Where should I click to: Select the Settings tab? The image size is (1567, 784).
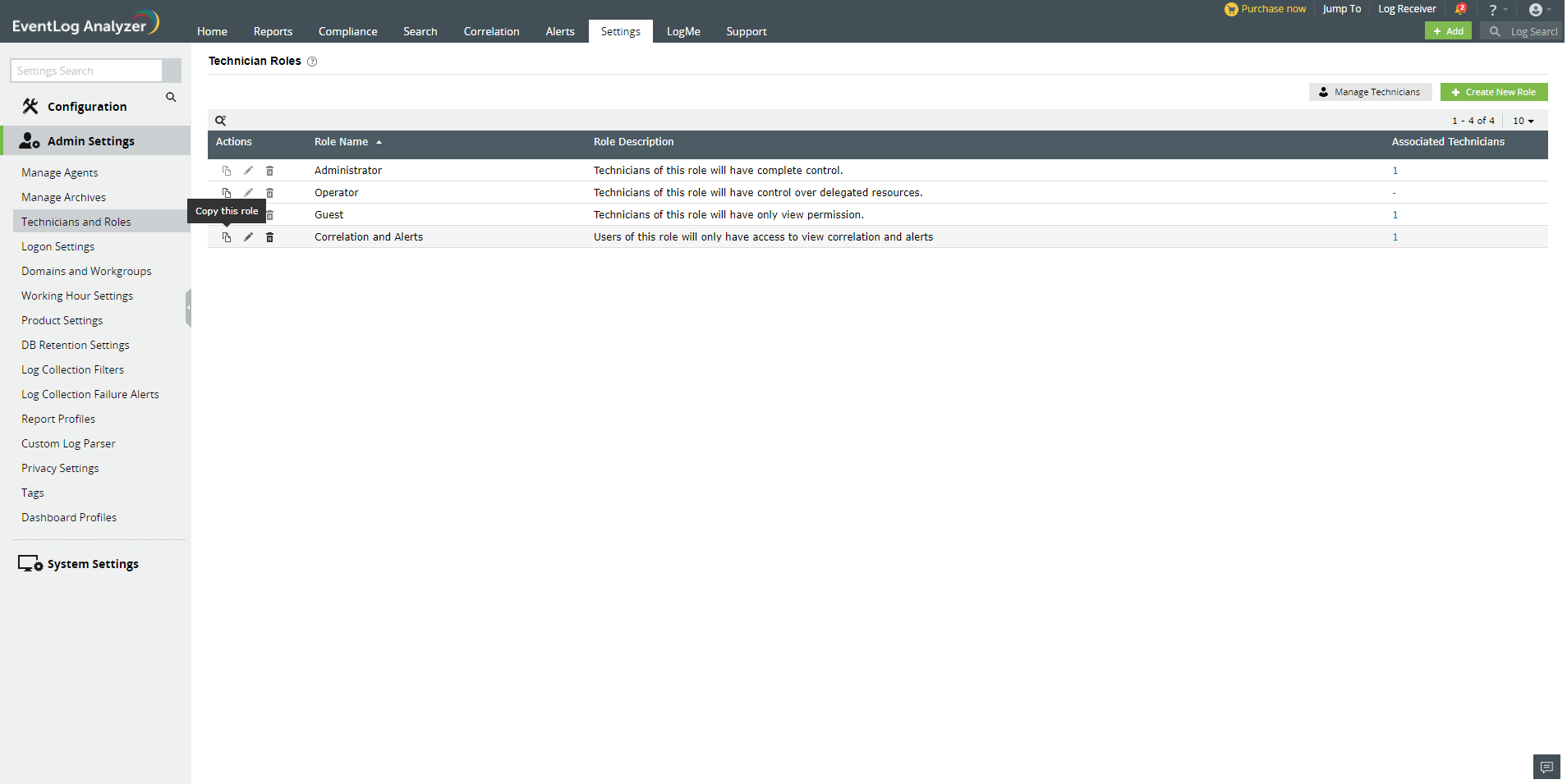click(621, 31)
